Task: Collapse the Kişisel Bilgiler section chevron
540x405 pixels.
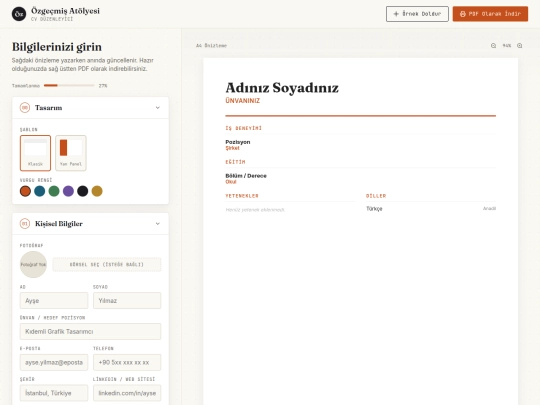Action: [158, 224]
